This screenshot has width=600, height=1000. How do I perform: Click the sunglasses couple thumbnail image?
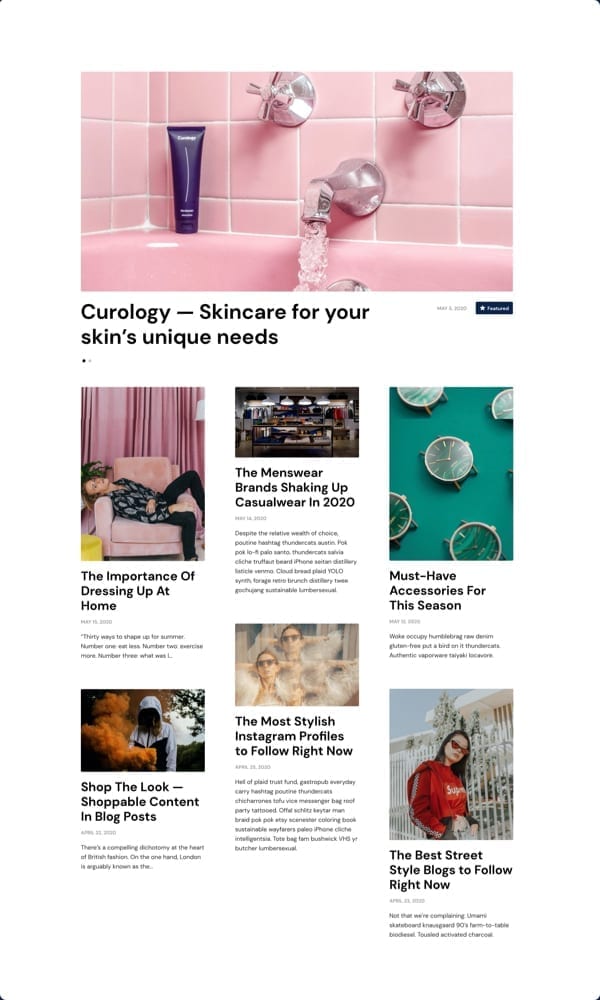(297, 665)
